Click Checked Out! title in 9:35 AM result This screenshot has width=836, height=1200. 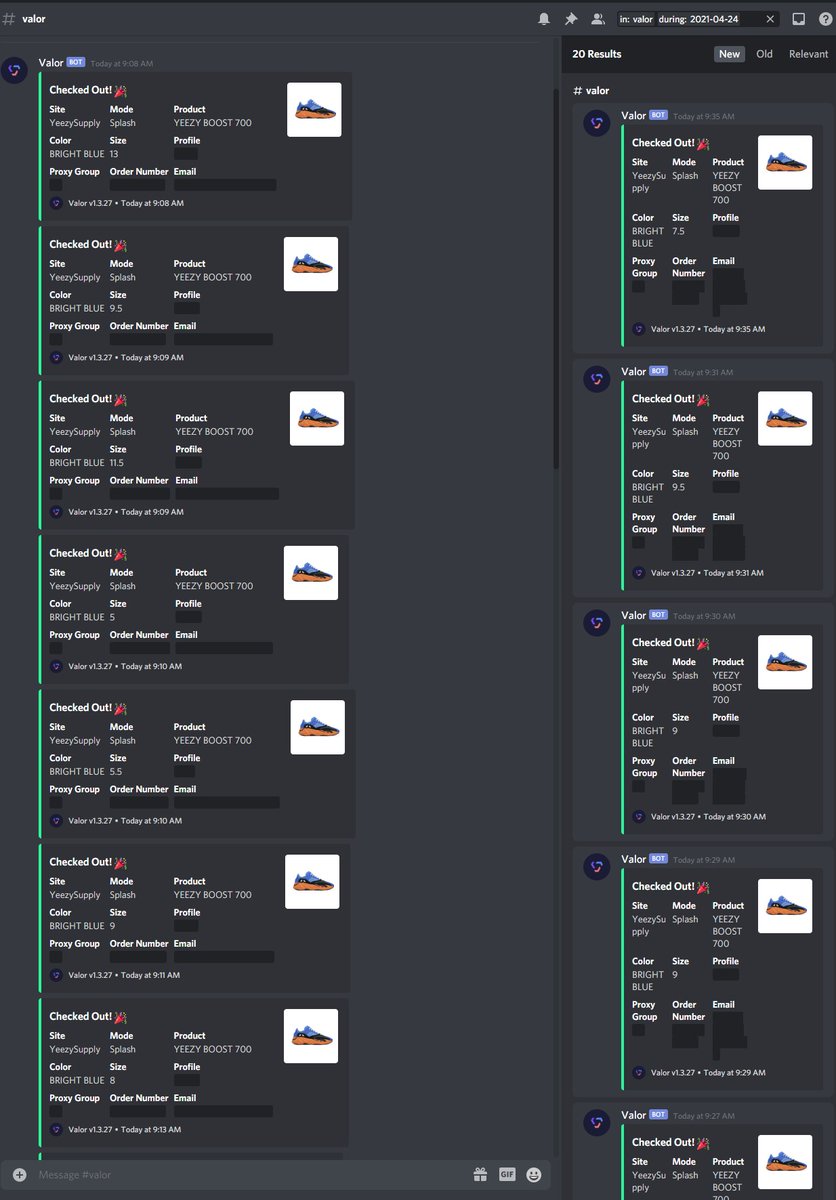[x=671, y=143]
